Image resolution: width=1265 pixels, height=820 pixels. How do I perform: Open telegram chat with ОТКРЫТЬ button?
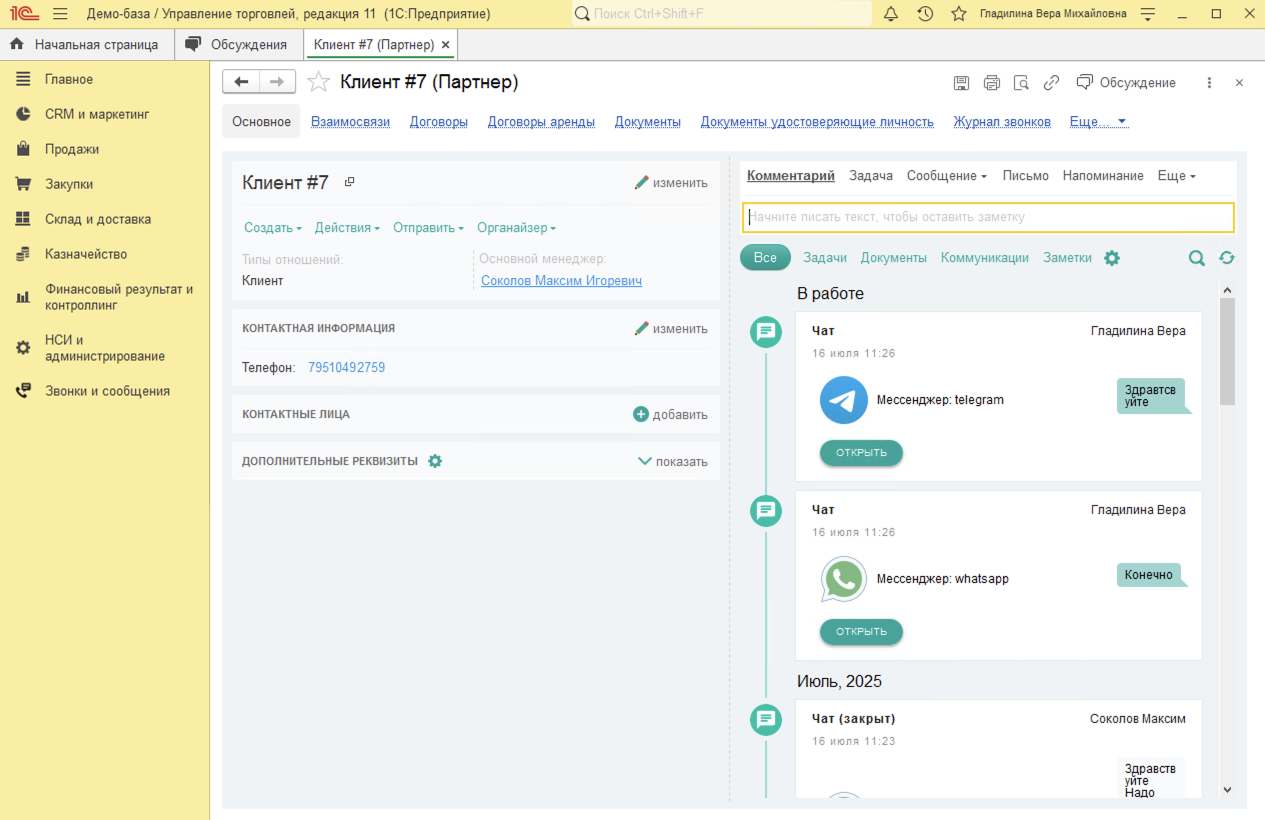pyautogui.click(x=861, y=453)
